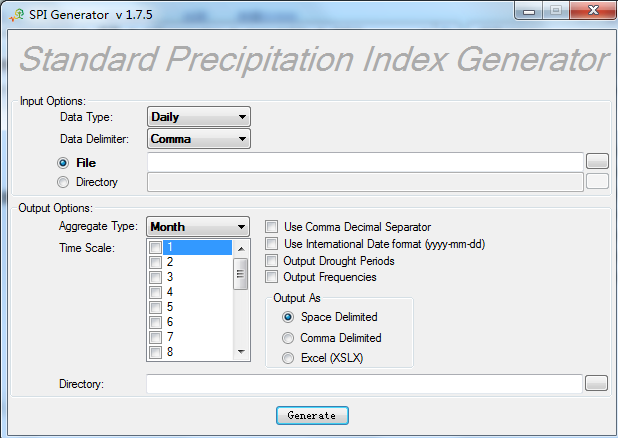Select the Directory input radio button
Screen dimensions: 618x438
64,182
